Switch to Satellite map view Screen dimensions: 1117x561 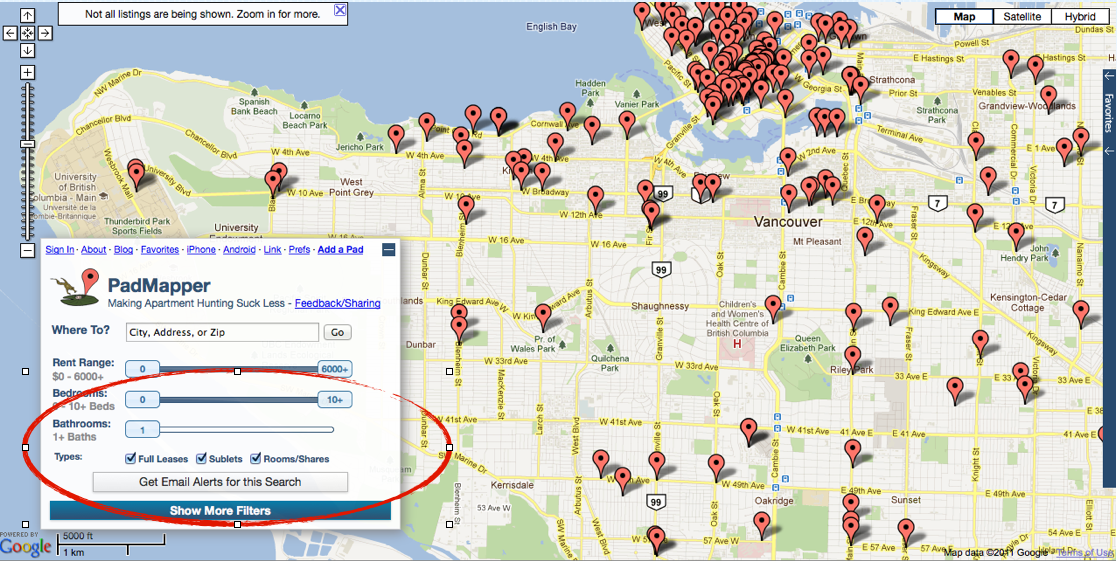click(x=1022, y=17)
